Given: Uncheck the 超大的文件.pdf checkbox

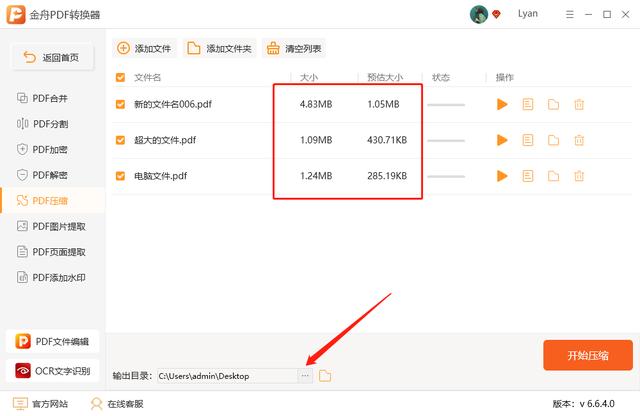Looking at the screenshot, I should (120, 140).
